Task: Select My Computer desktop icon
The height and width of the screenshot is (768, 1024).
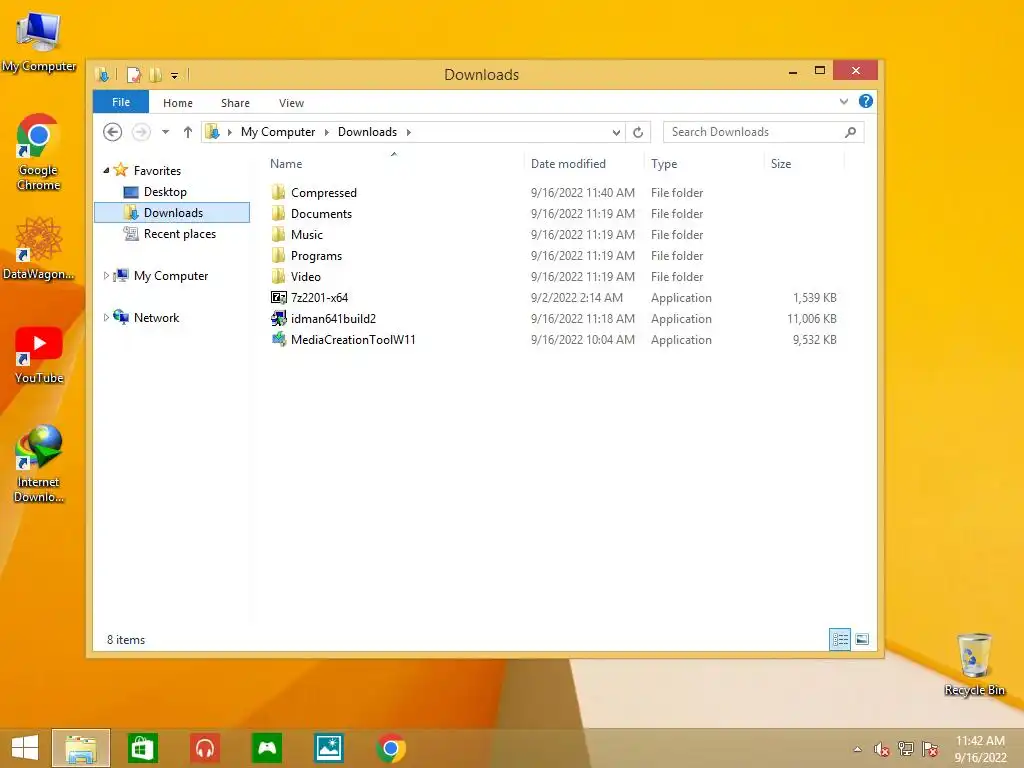Action: click(39, 42)
